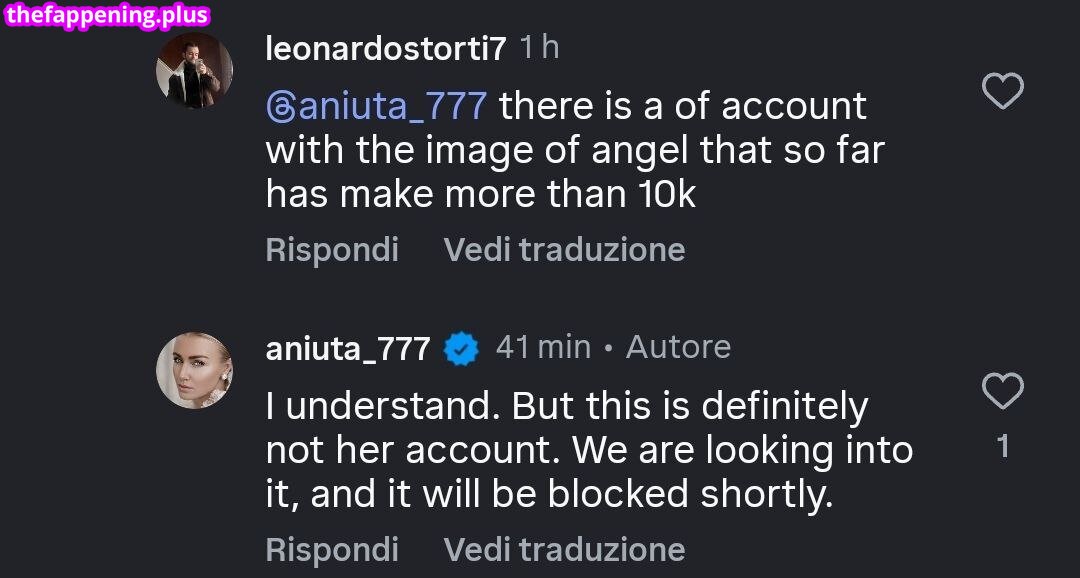This screenshot has width=1080, height=578.
Task: Click the blue verified badge beside aniuta_777
Action: [461, 348]
